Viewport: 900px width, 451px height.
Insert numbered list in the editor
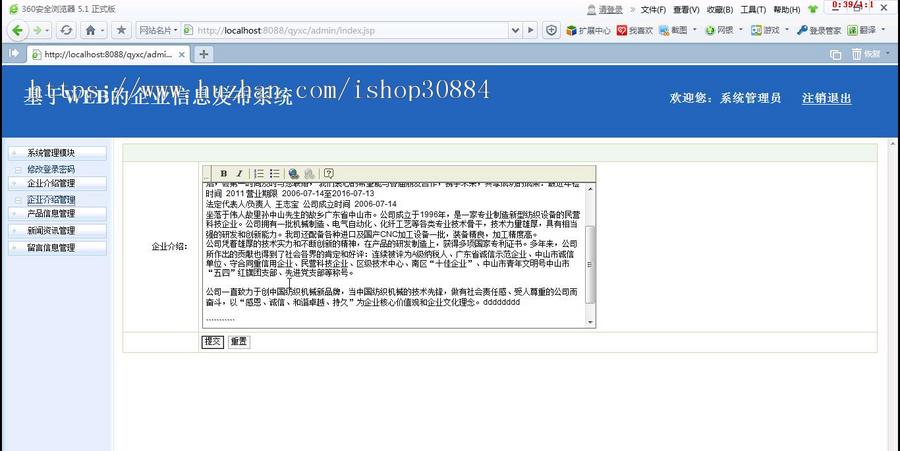tap(259, 173)
